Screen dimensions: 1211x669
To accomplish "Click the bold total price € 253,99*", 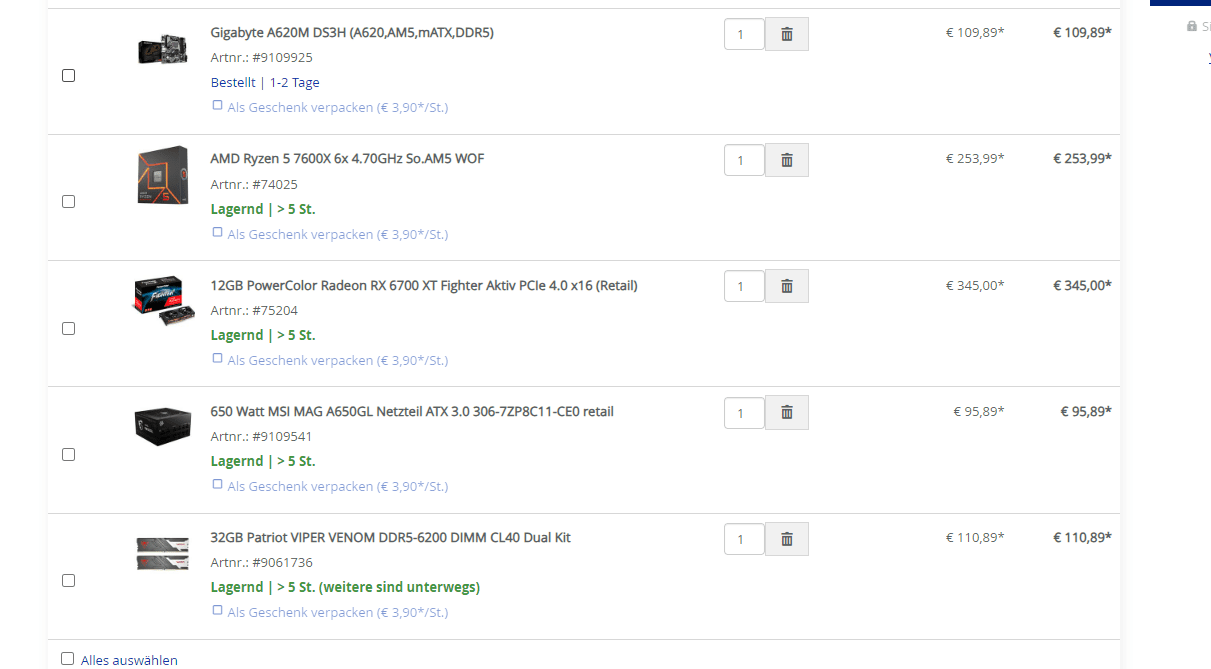I will [x=1082, y=158].
